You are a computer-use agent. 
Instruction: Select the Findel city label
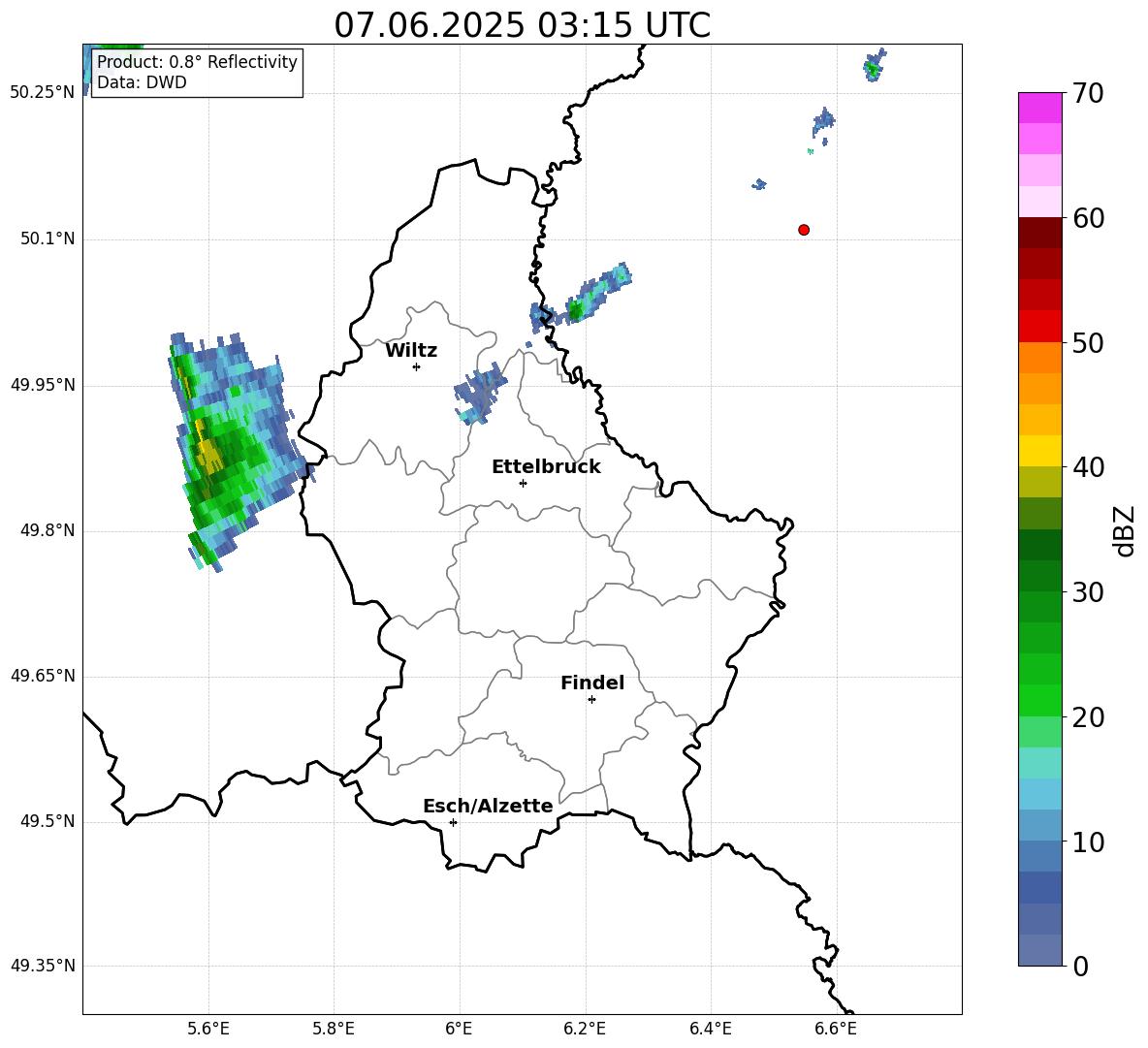pyautogui.click(x=592, y=683)
